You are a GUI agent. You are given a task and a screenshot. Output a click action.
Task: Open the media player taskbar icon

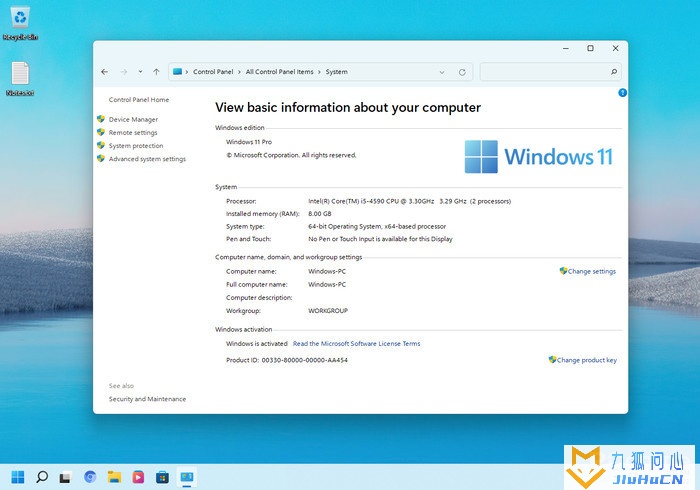[138, 477]
